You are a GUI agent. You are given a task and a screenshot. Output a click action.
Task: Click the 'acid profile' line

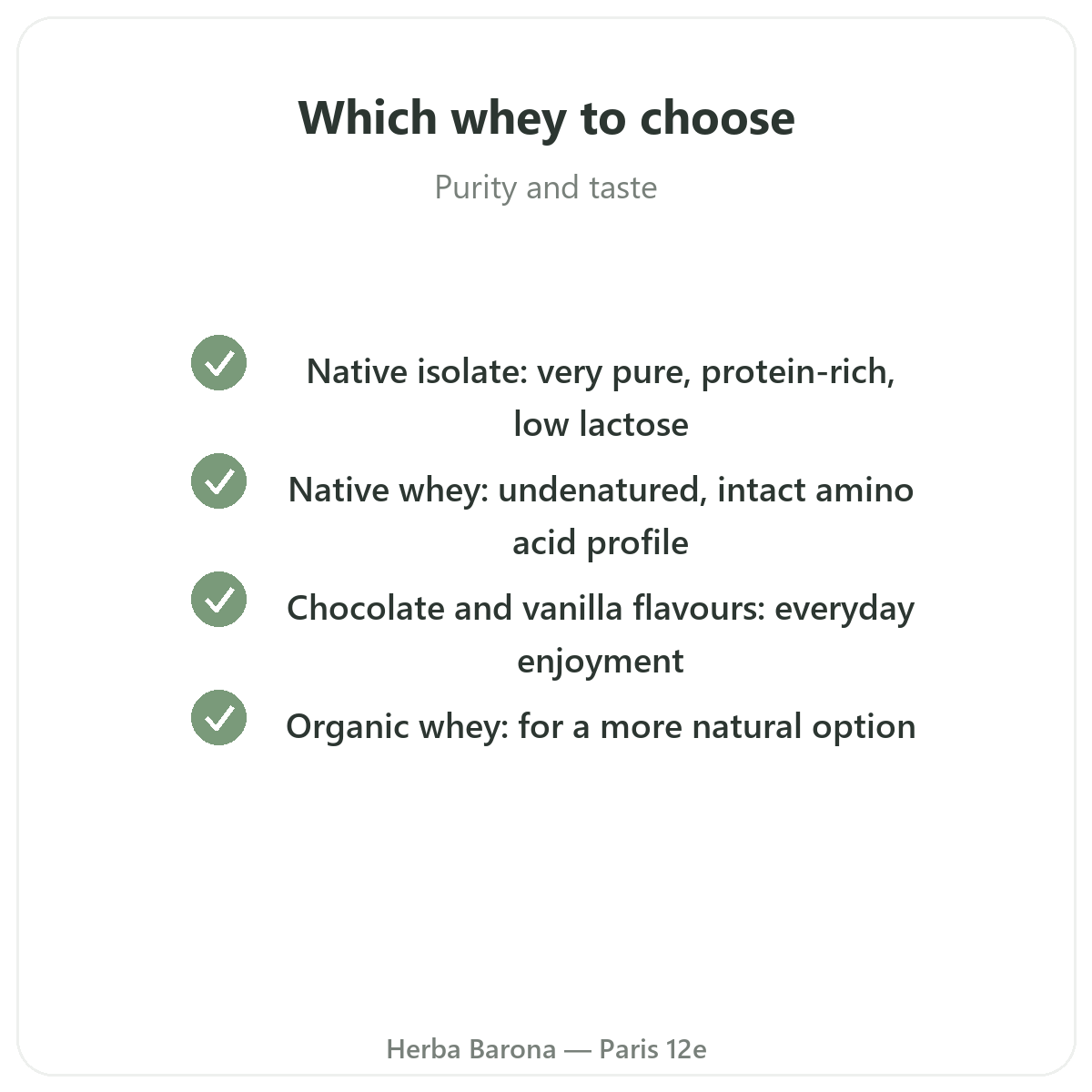[601, 543]
